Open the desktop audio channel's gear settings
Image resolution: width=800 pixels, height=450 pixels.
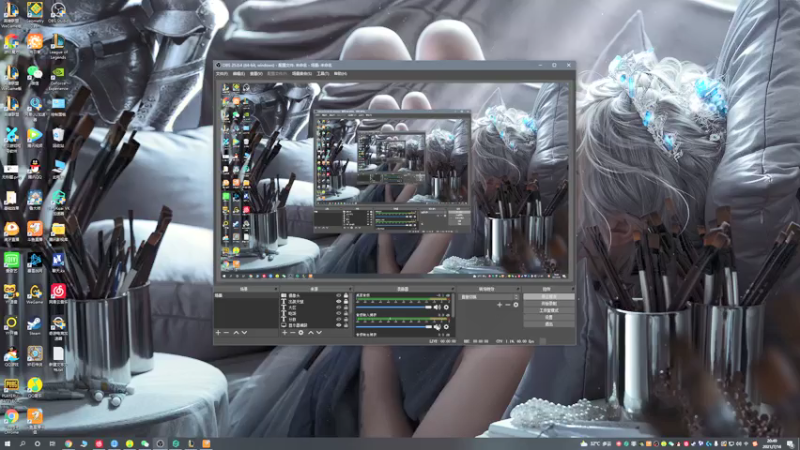[446, 307]
